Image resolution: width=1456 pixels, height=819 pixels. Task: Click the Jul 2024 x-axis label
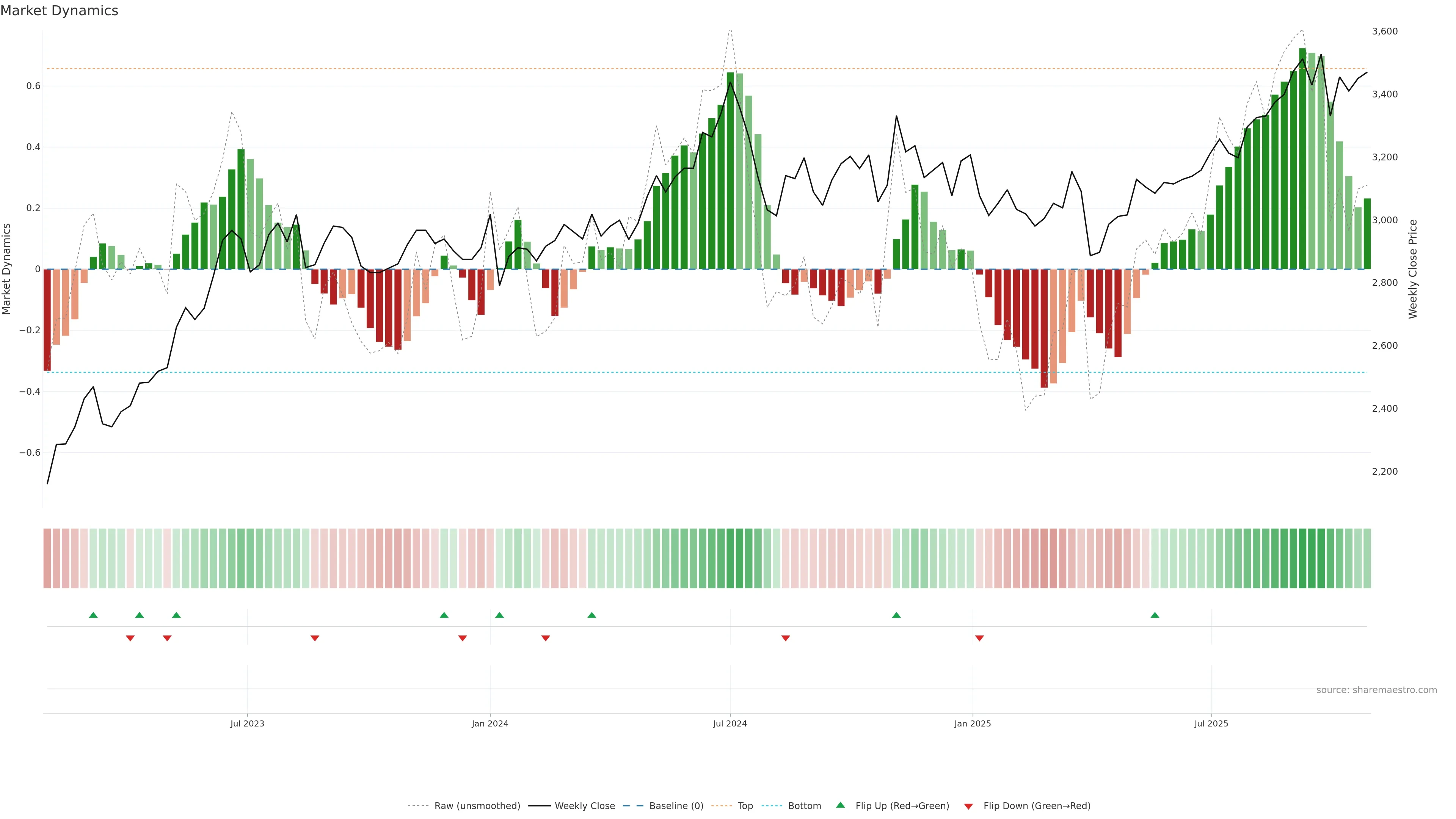click(x=730, y=723)
